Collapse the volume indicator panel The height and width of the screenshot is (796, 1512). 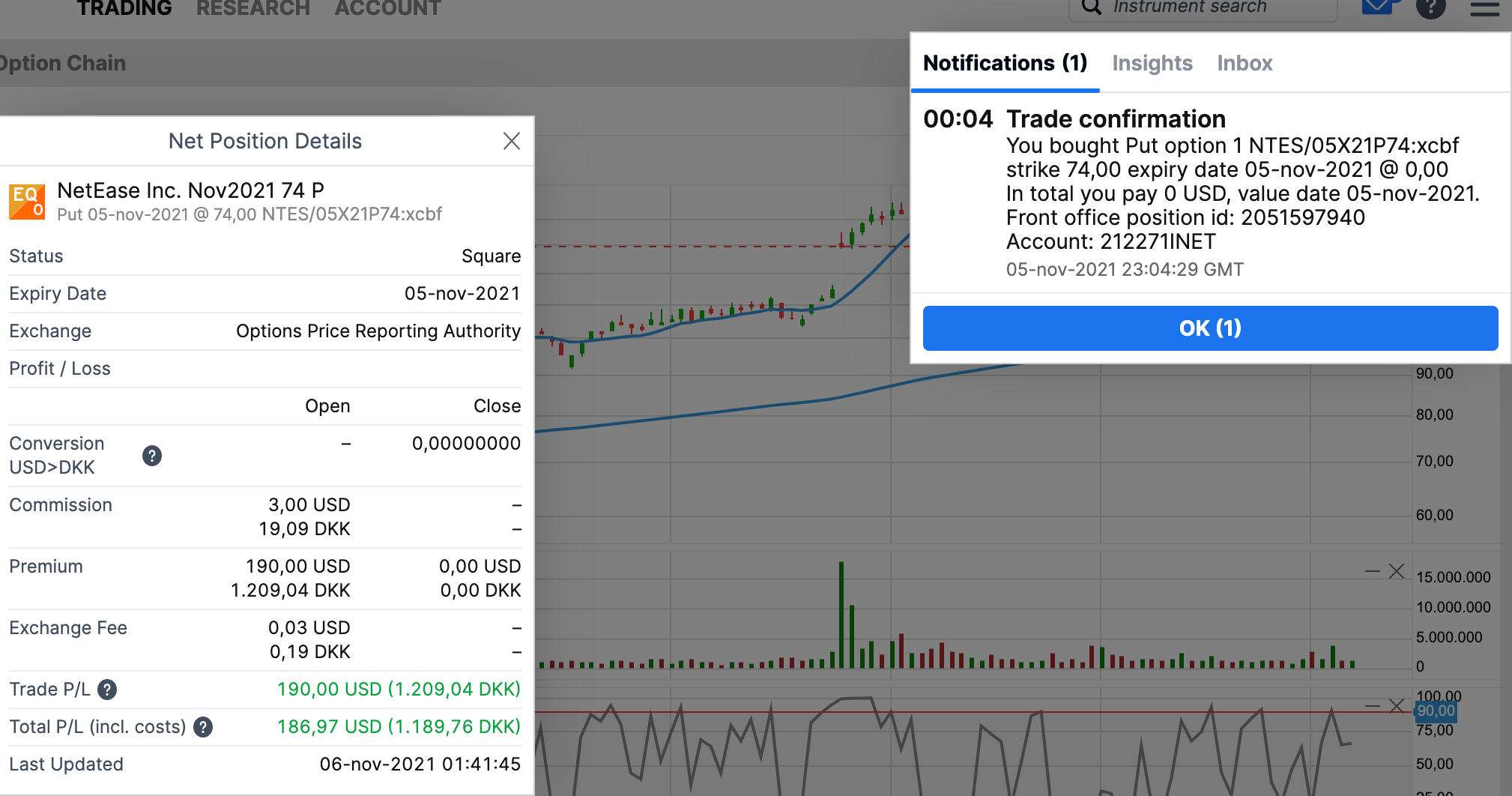tap(1372, 572)
